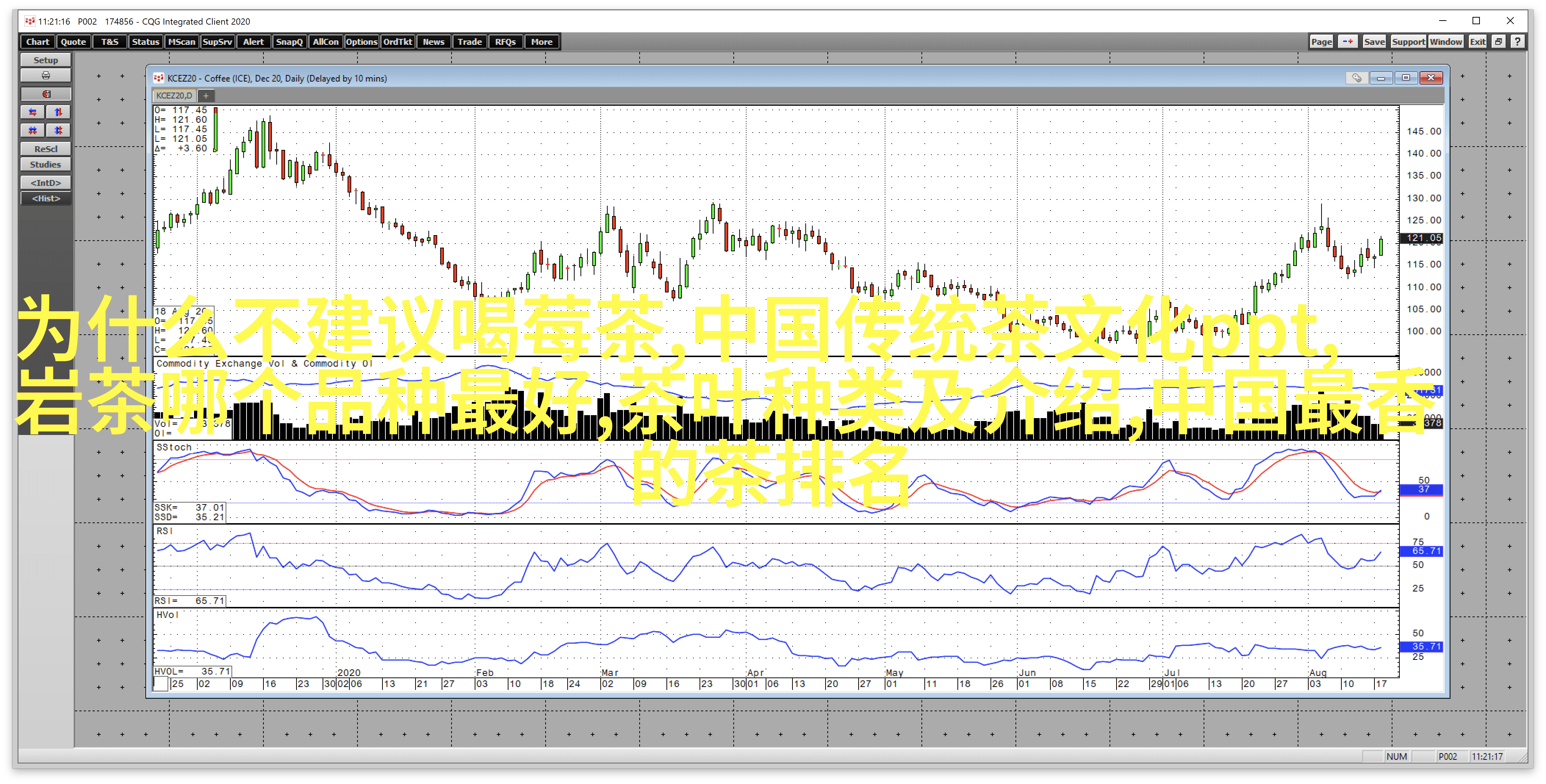Click the red magnet icon button
1546x784 pixels.
(46, 94)
